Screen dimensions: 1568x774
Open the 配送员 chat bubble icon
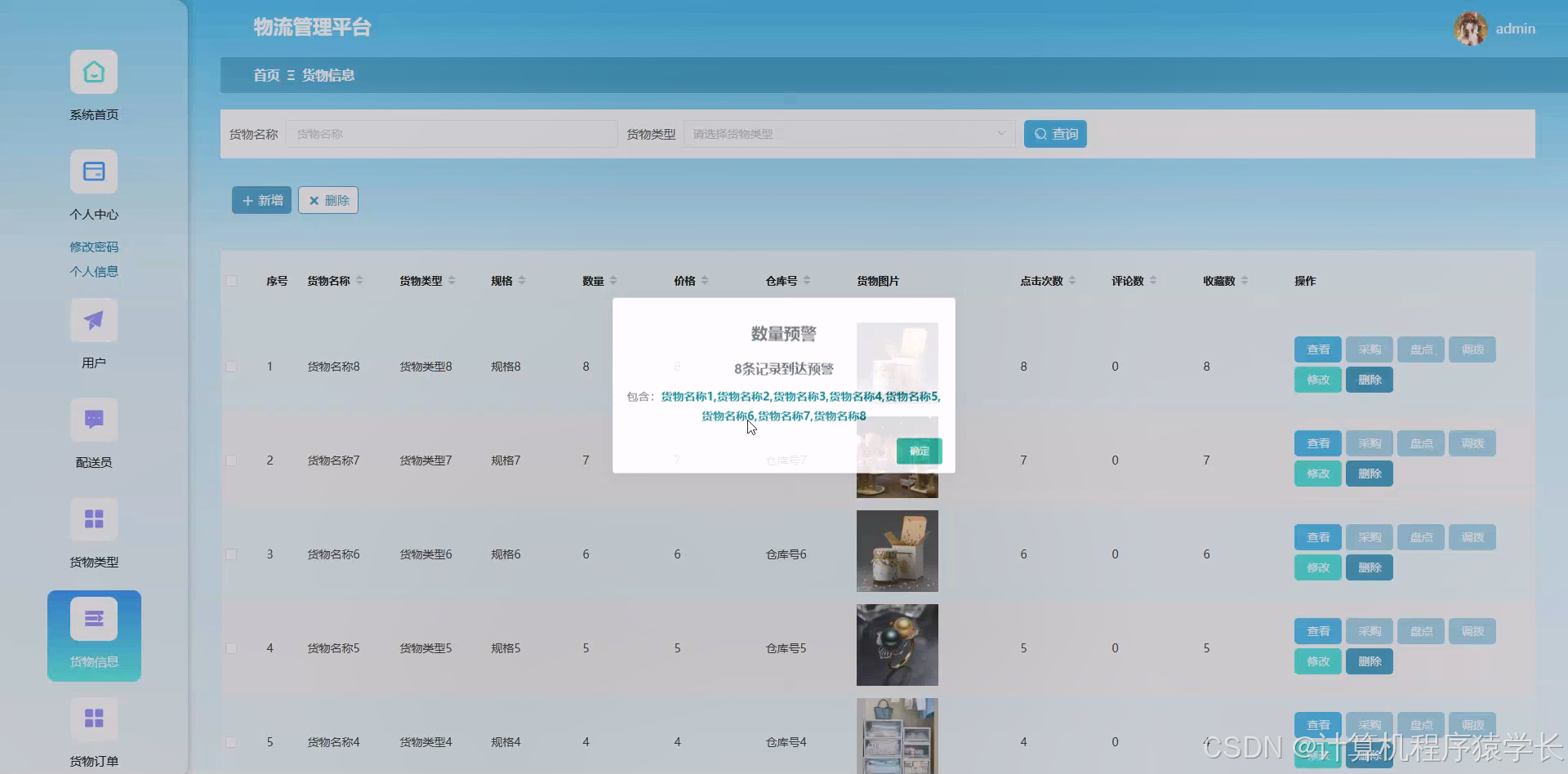94,420
